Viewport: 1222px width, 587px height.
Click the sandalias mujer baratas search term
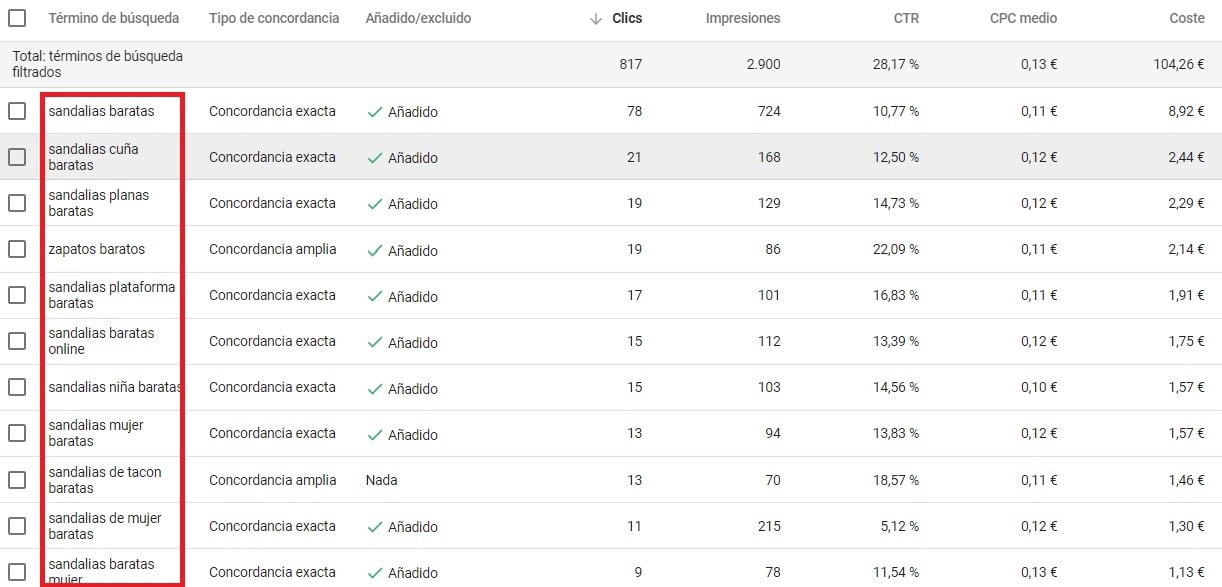coord(96,433)
